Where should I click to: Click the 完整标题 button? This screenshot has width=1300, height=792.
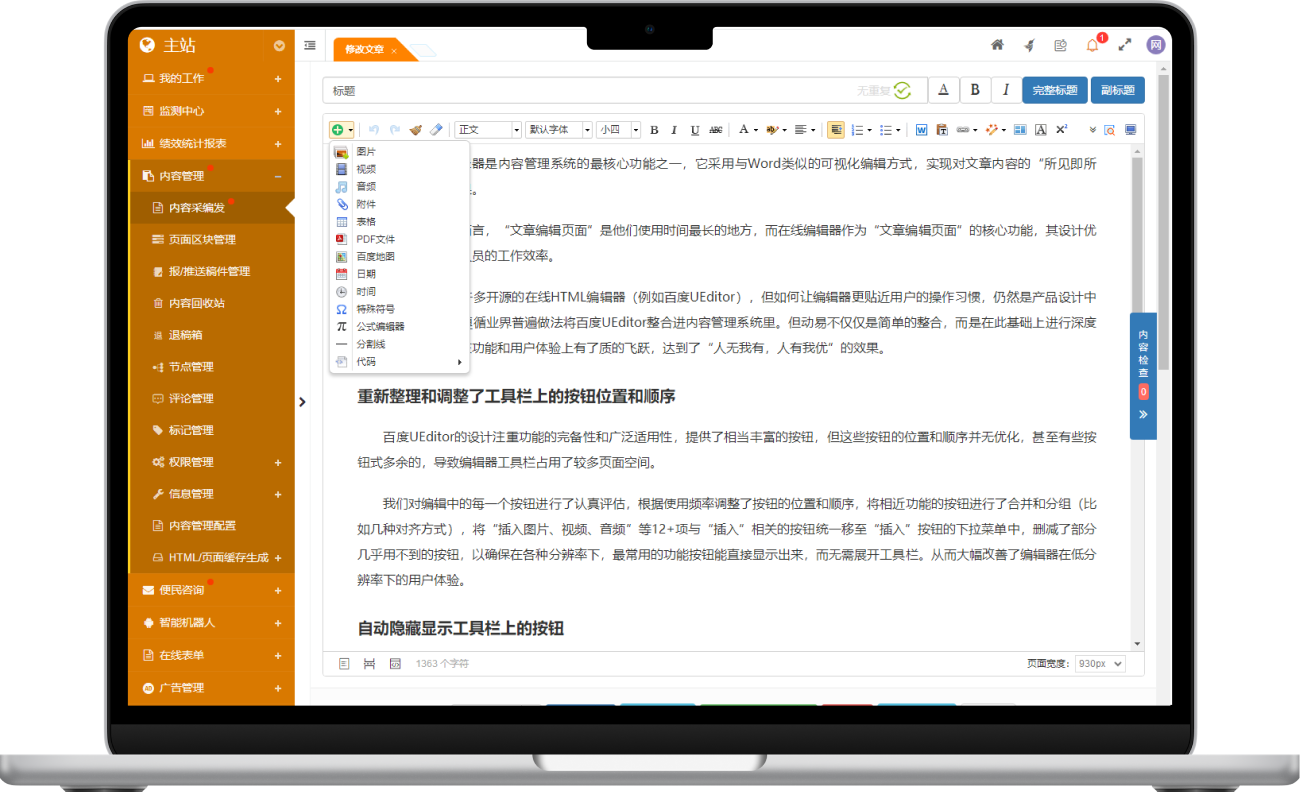click(x=1054, y=90)
